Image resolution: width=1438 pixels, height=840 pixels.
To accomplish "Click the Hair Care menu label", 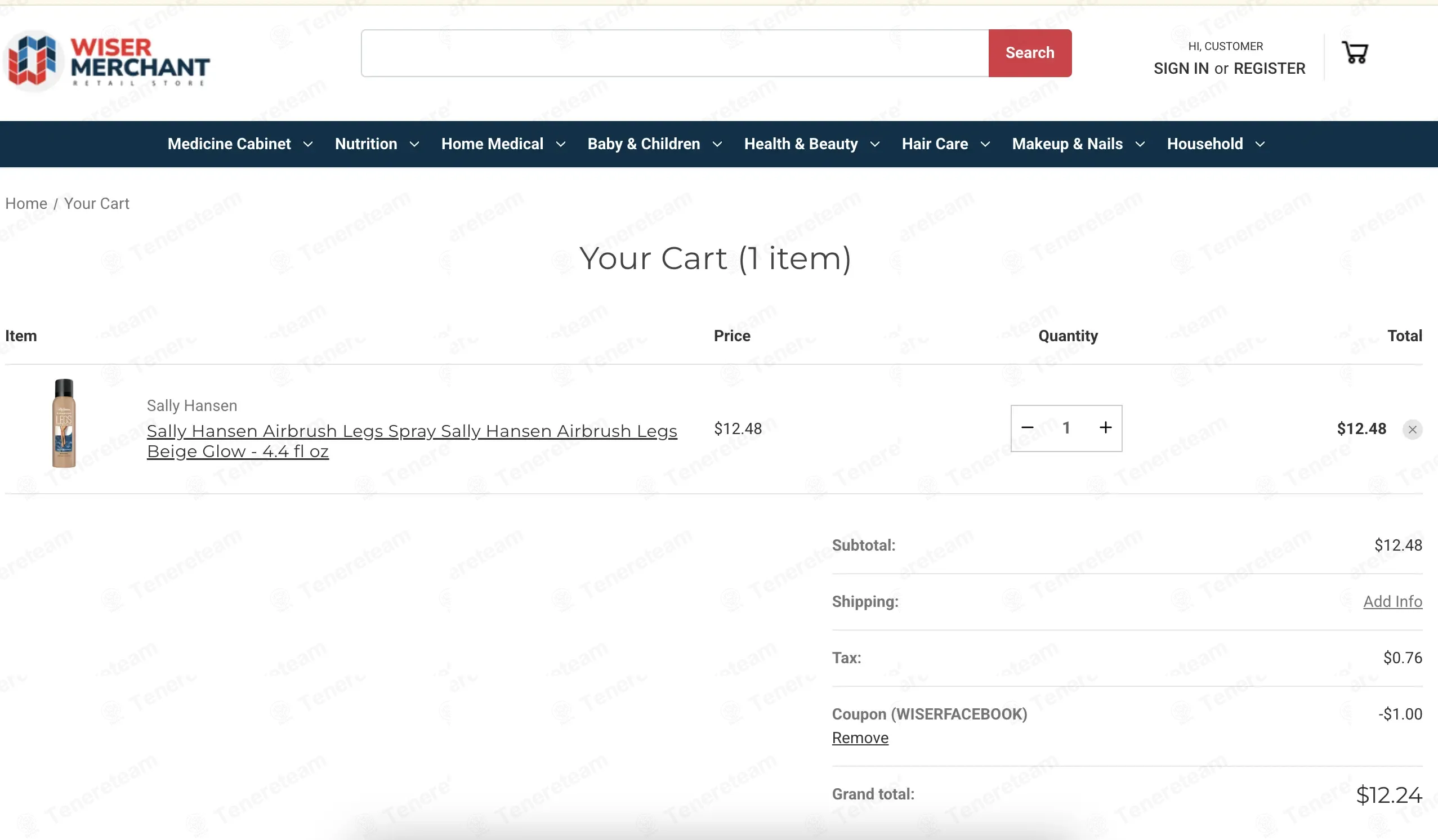I will (935, 144).
